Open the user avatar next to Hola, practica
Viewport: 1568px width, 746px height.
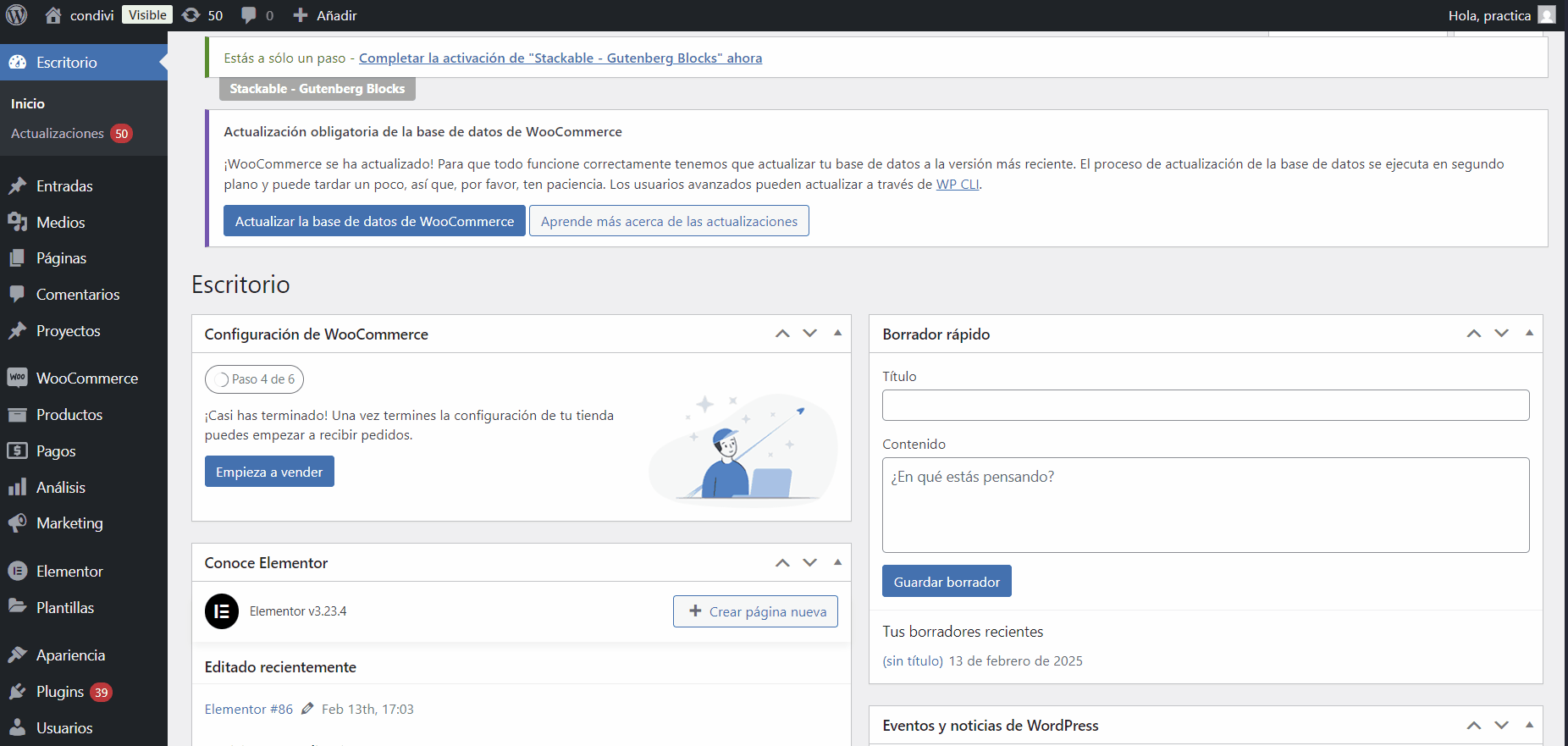[1547, 15]
